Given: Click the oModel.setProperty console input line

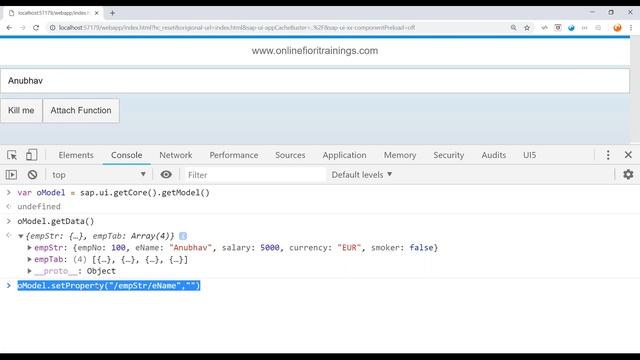Looking at the screenshot, I should [109, 285].
